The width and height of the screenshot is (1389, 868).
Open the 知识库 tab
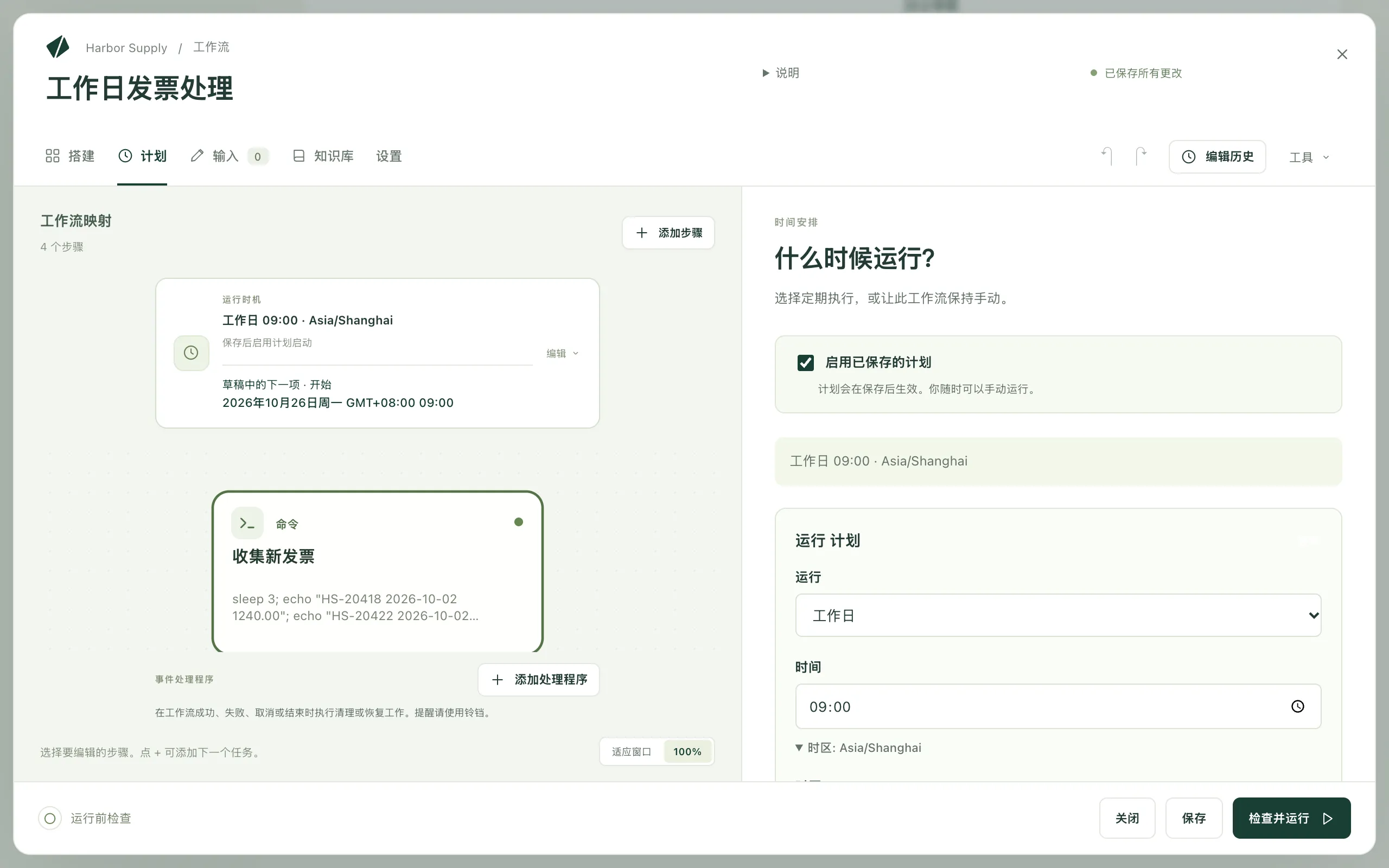323,156
